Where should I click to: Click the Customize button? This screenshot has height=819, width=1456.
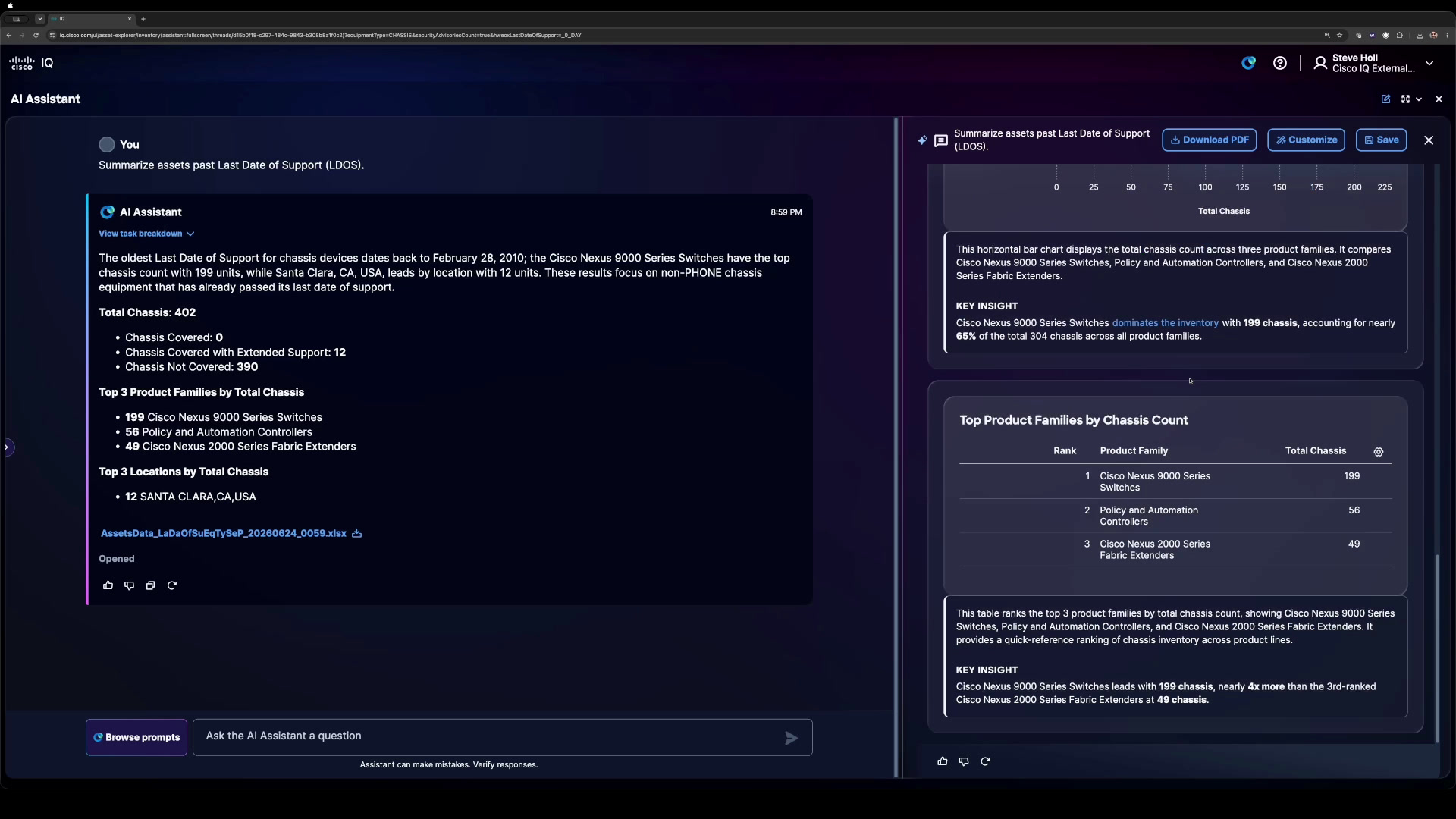1307,140
